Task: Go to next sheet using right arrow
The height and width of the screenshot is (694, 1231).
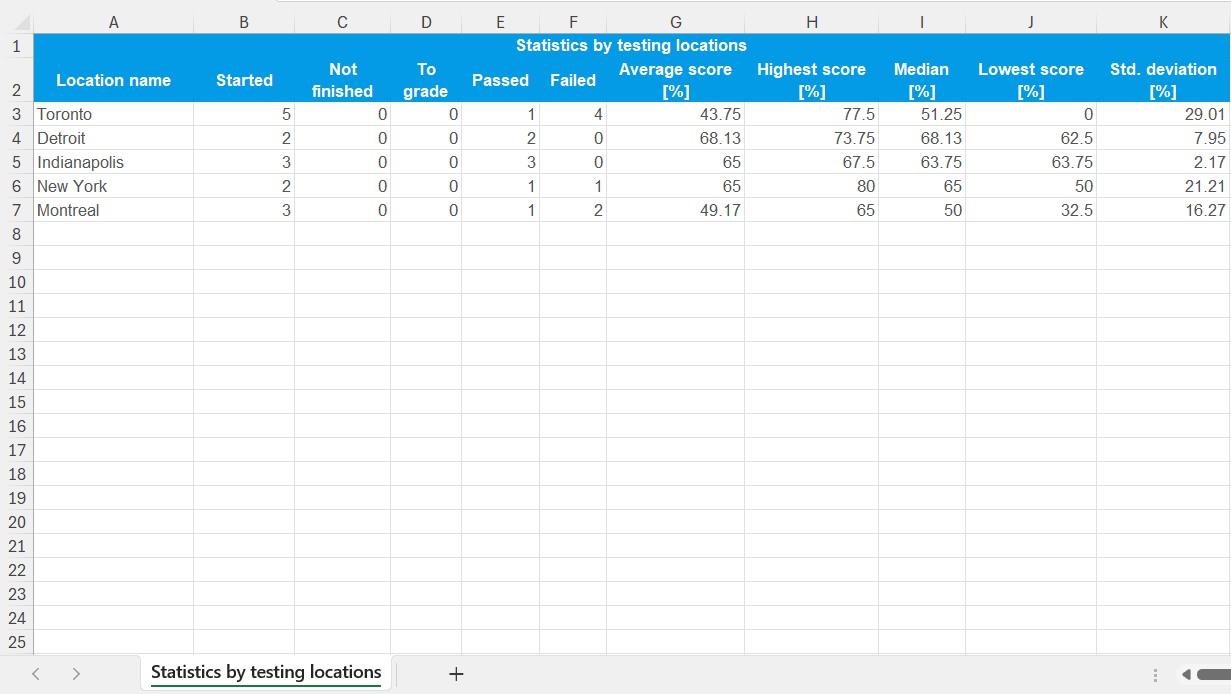Action: point(76,674)
